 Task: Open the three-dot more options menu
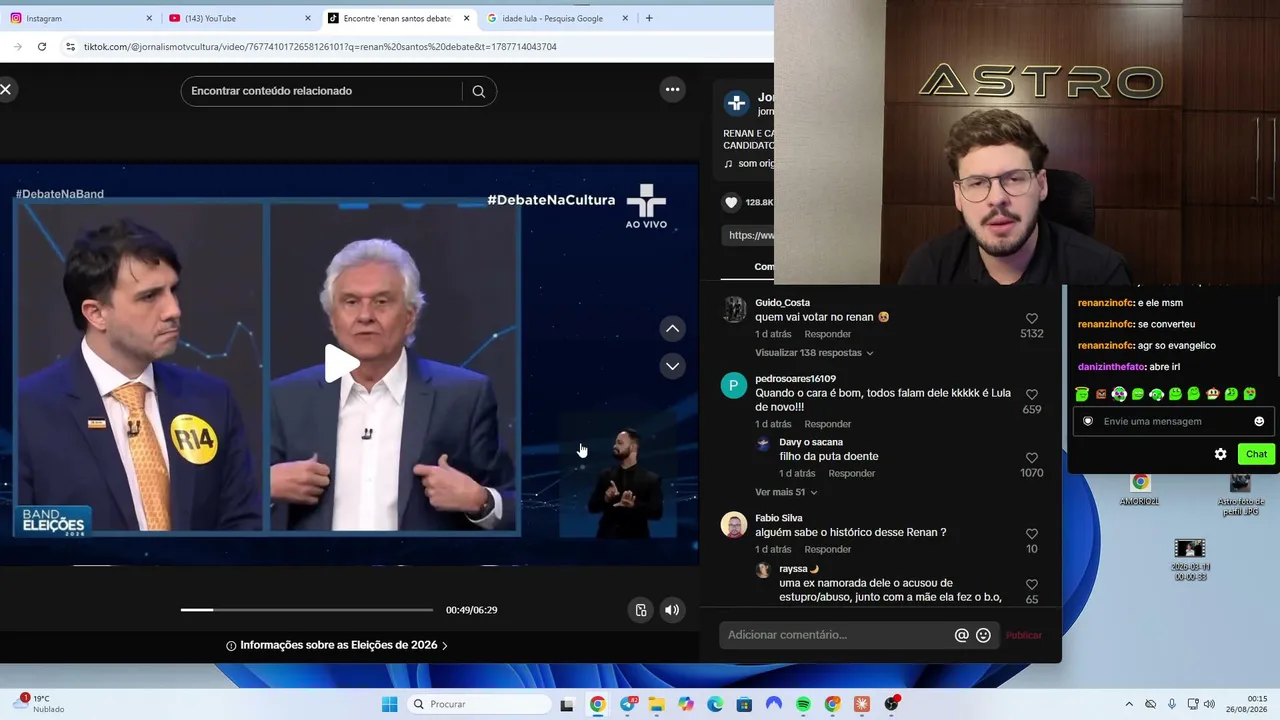click(673, 90)
